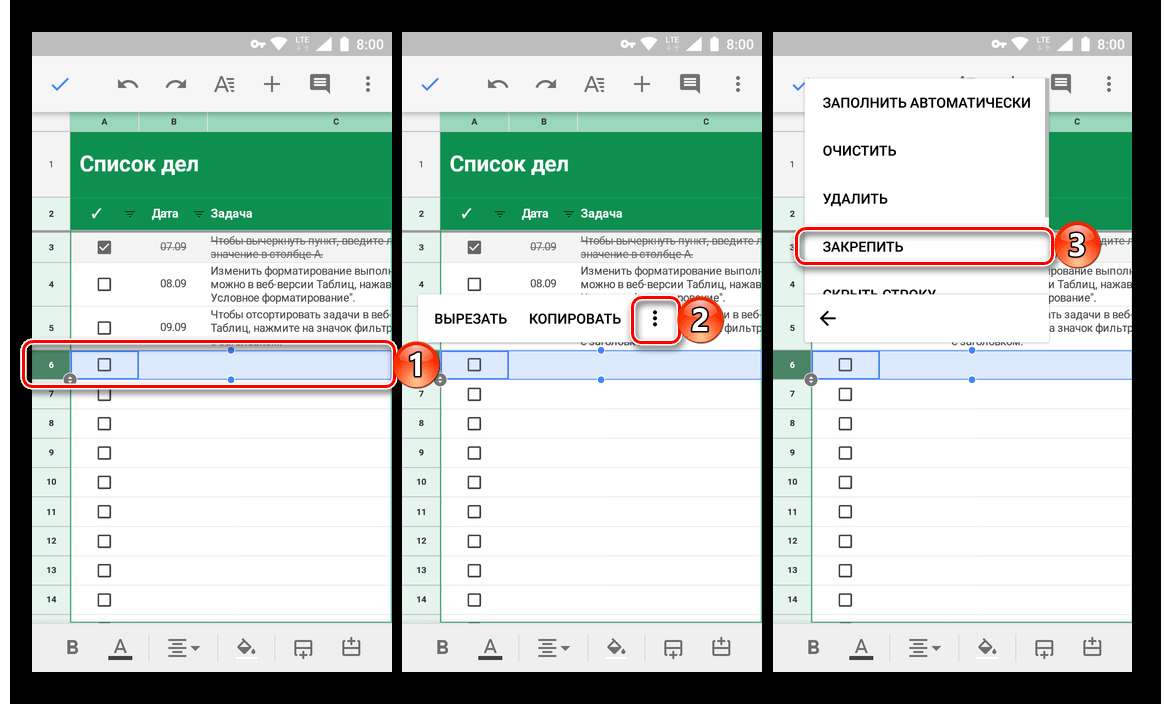
Task: Toggle bold on the left phone toolbar
Action: [72, 648]
